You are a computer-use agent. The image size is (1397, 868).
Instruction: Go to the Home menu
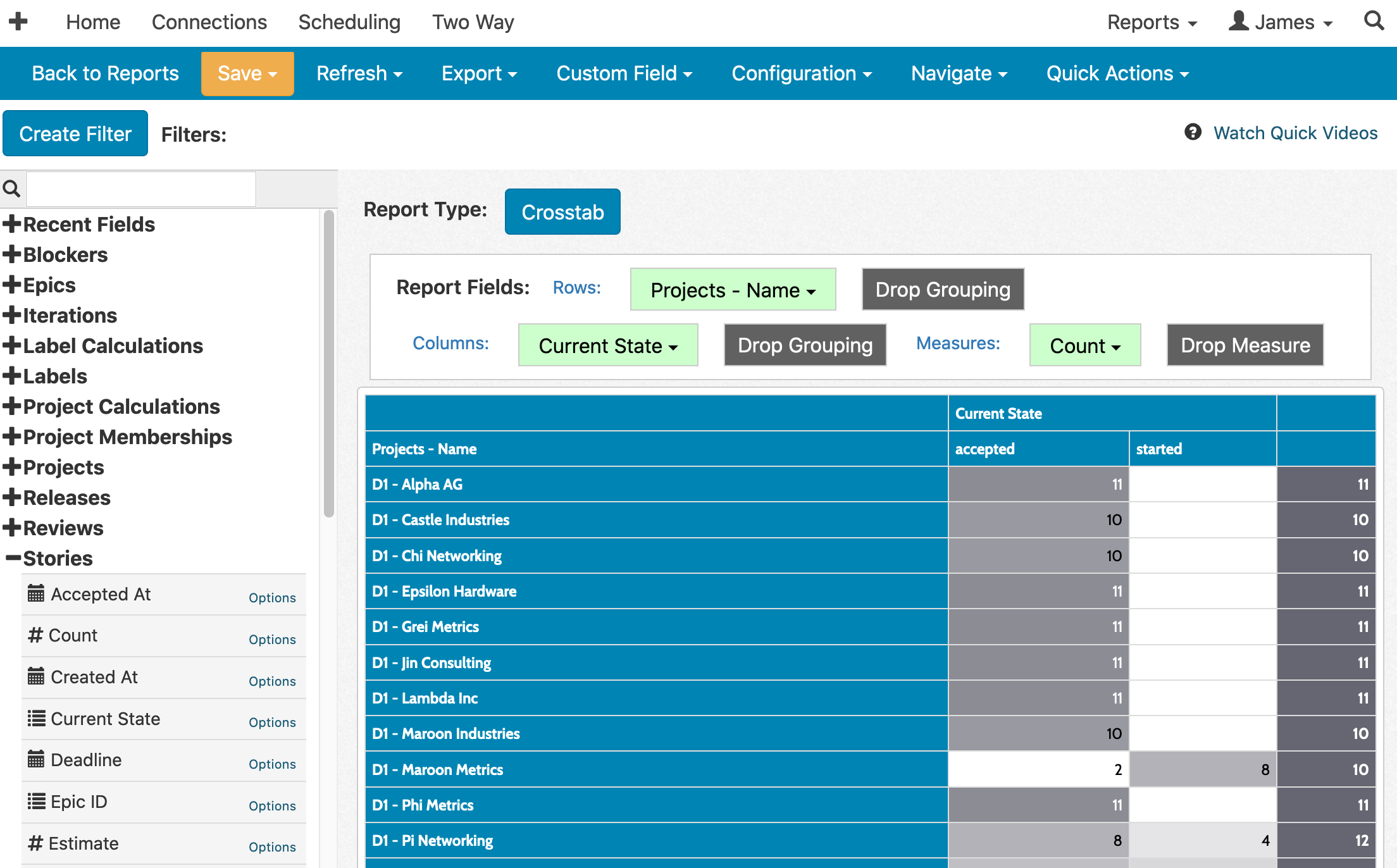pos(93,22)
